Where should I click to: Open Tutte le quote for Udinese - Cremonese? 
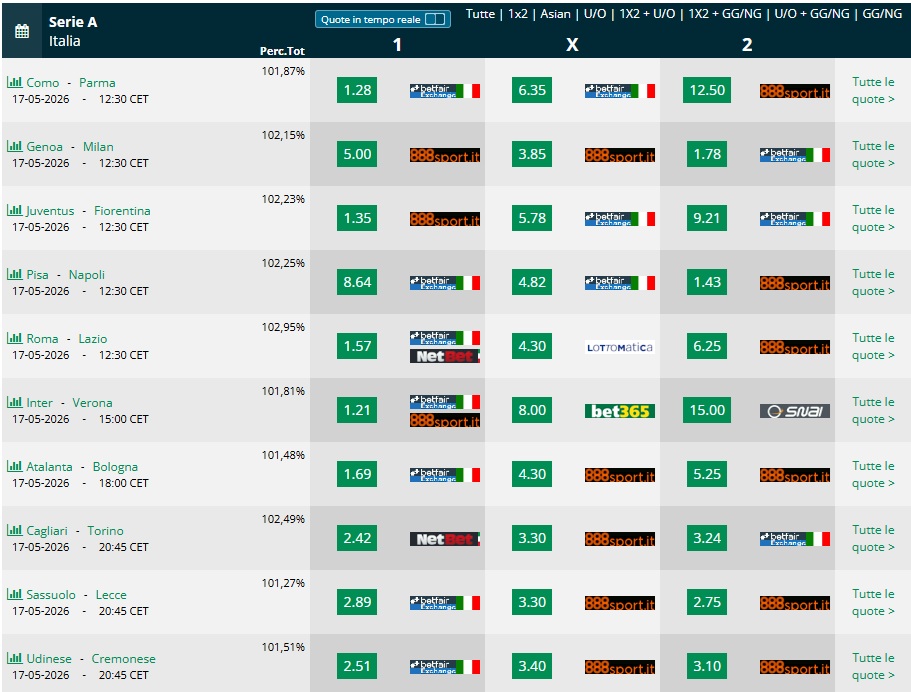tap(873, 666)
